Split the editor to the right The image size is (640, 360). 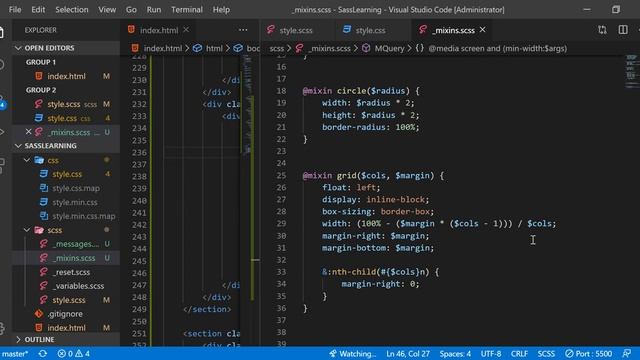(x=623, y=30)
